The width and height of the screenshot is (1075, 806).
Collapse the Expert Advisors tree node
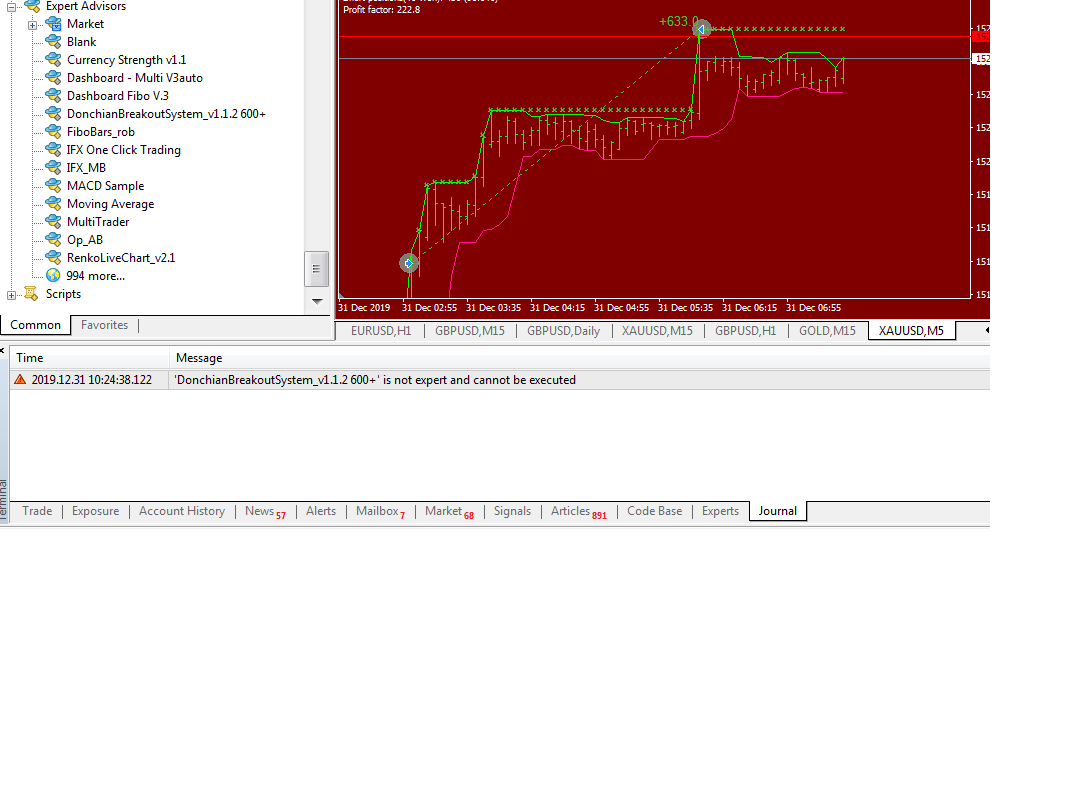(x=12, y=7)
